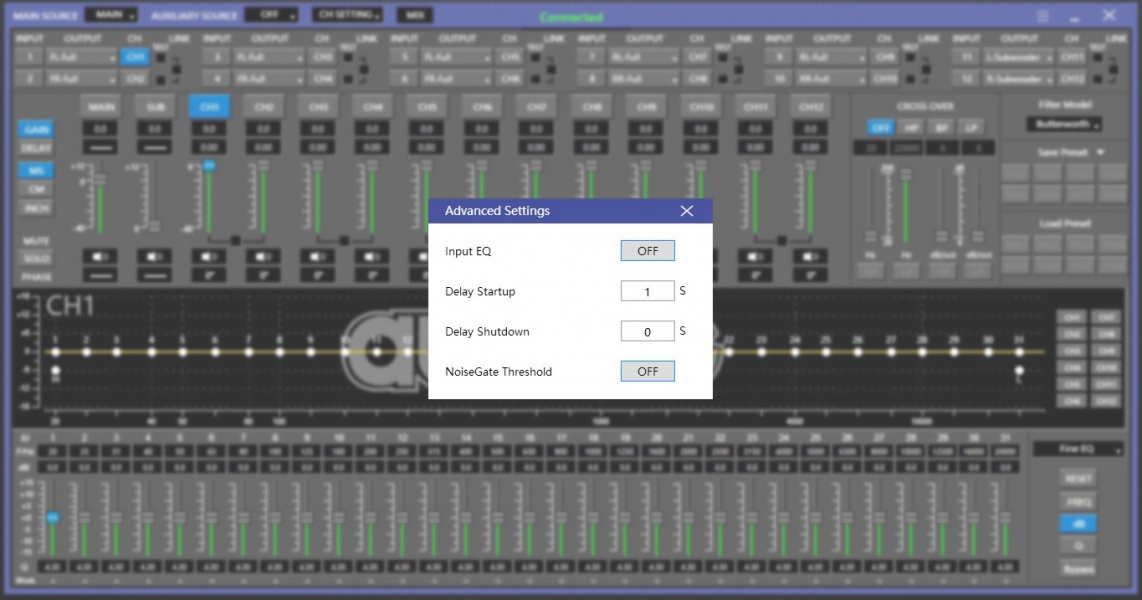Click the EQ RESET button
Image resolution: width=1142 pixels, height=600 pixels.
(x=1079, y=478)
